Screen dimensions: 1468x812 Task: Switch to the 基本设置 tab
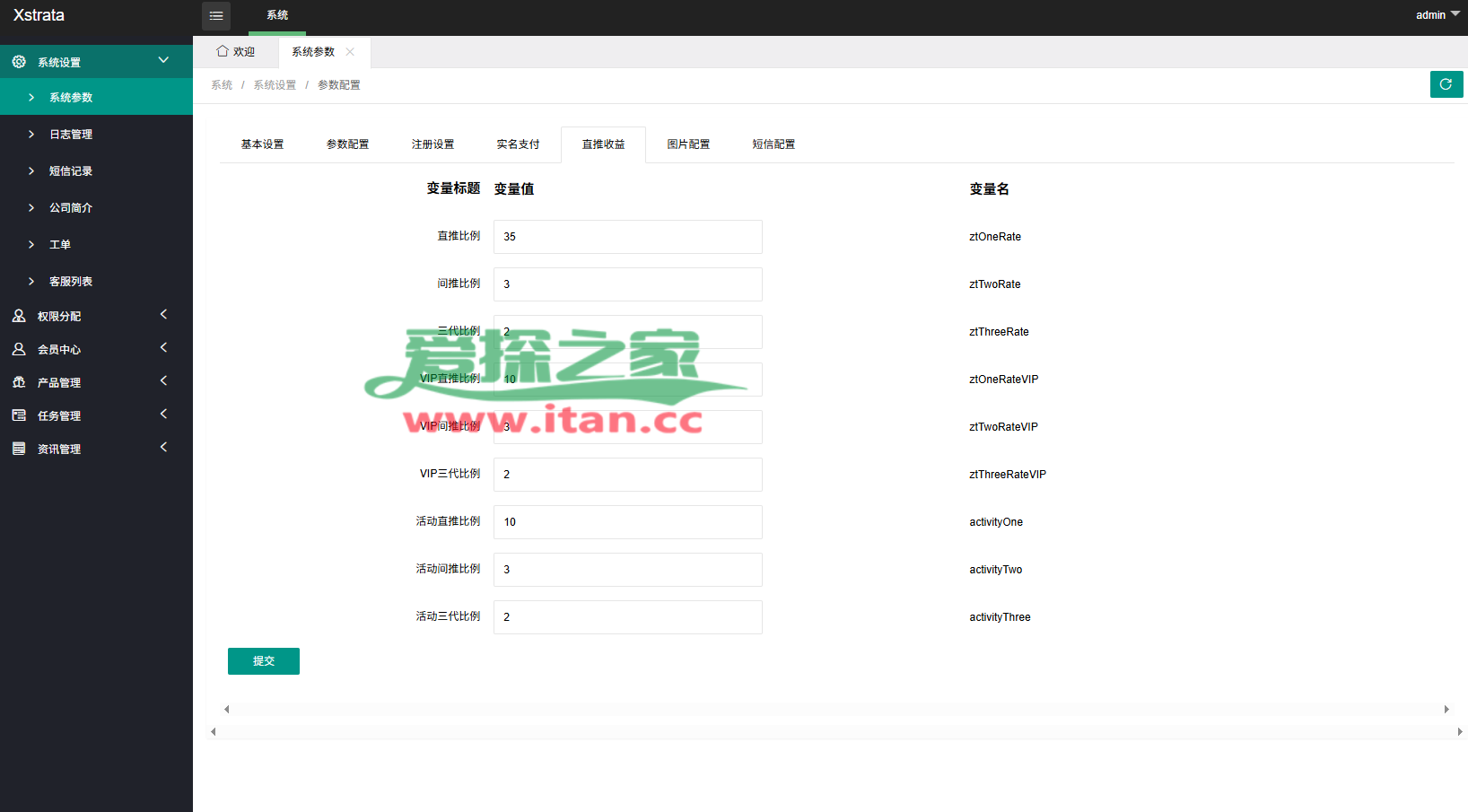click(262, 144)
